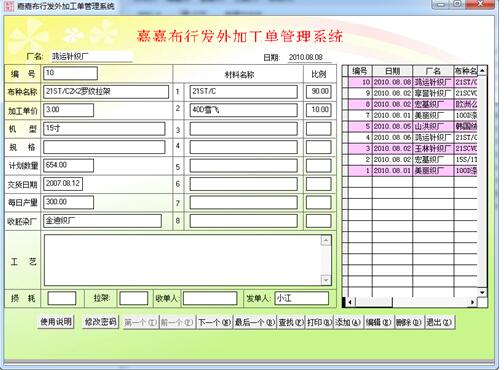
Task: Click the 加工单价 field showing 3.00
Action: coord(68,110)
